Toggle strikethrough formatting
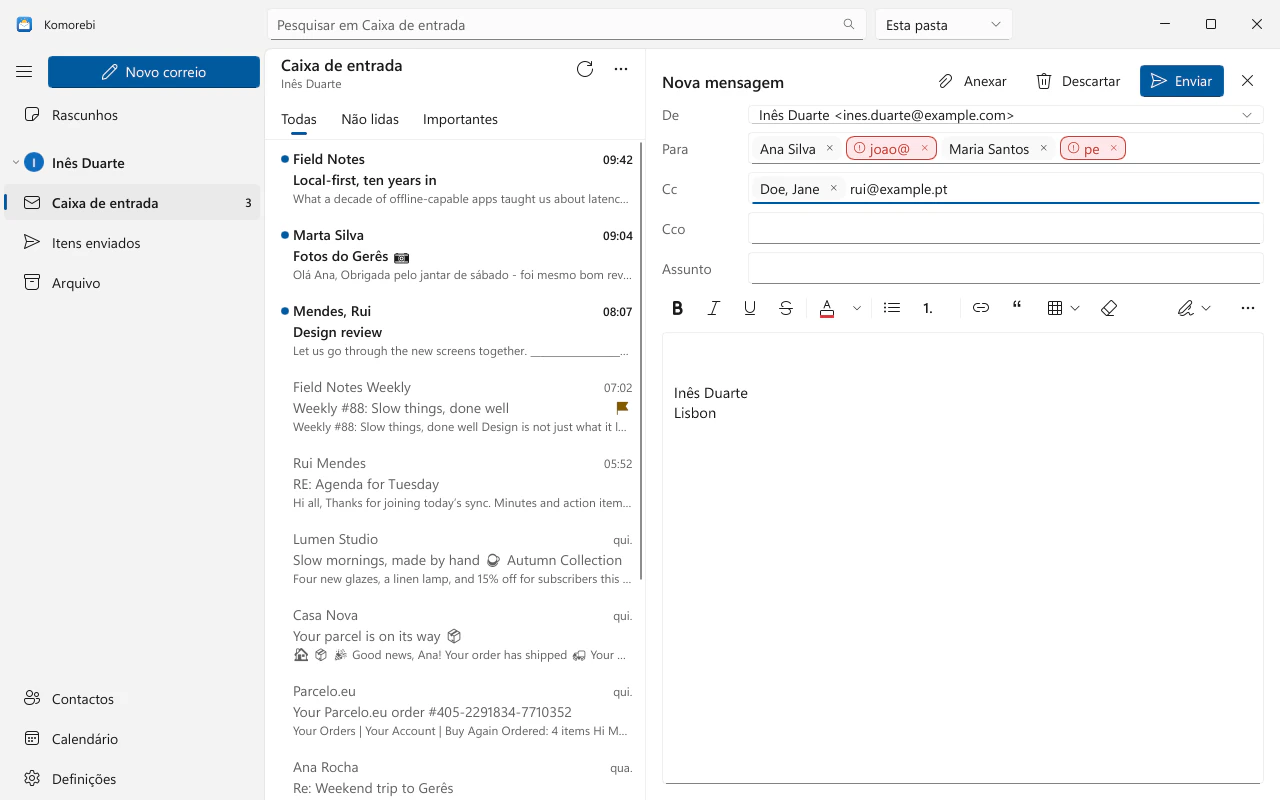Viewport: 1280px width, 800px height. (786, 308)
